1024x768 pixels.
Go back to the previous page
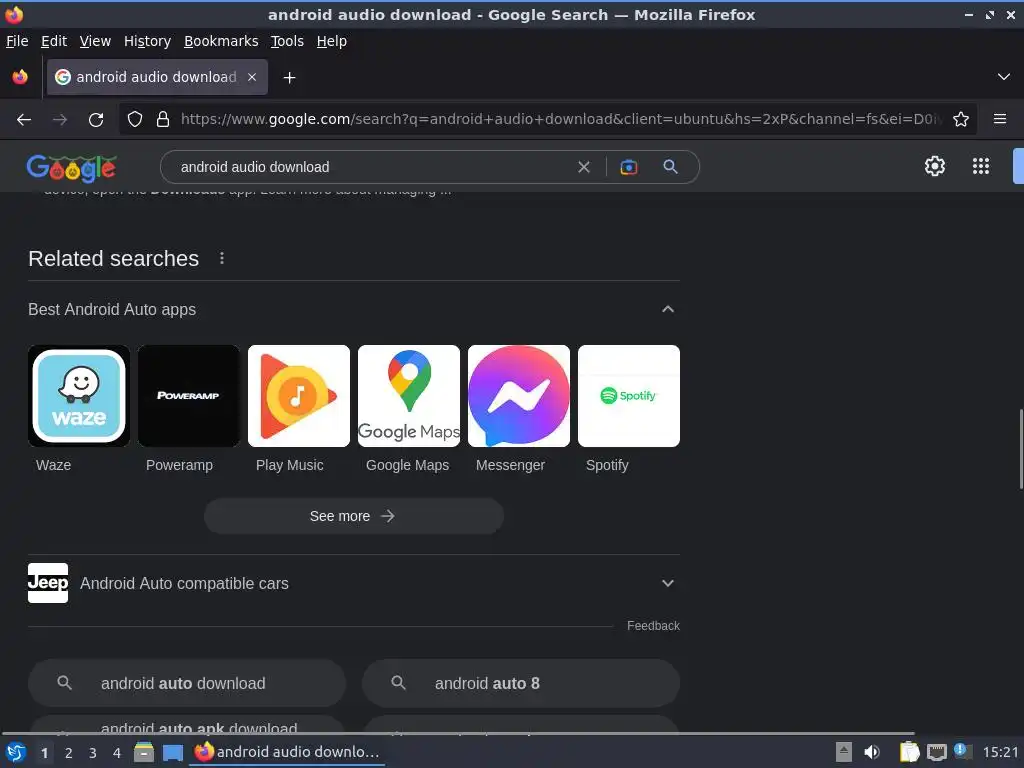pyautogui.click(x=24, y=120)
